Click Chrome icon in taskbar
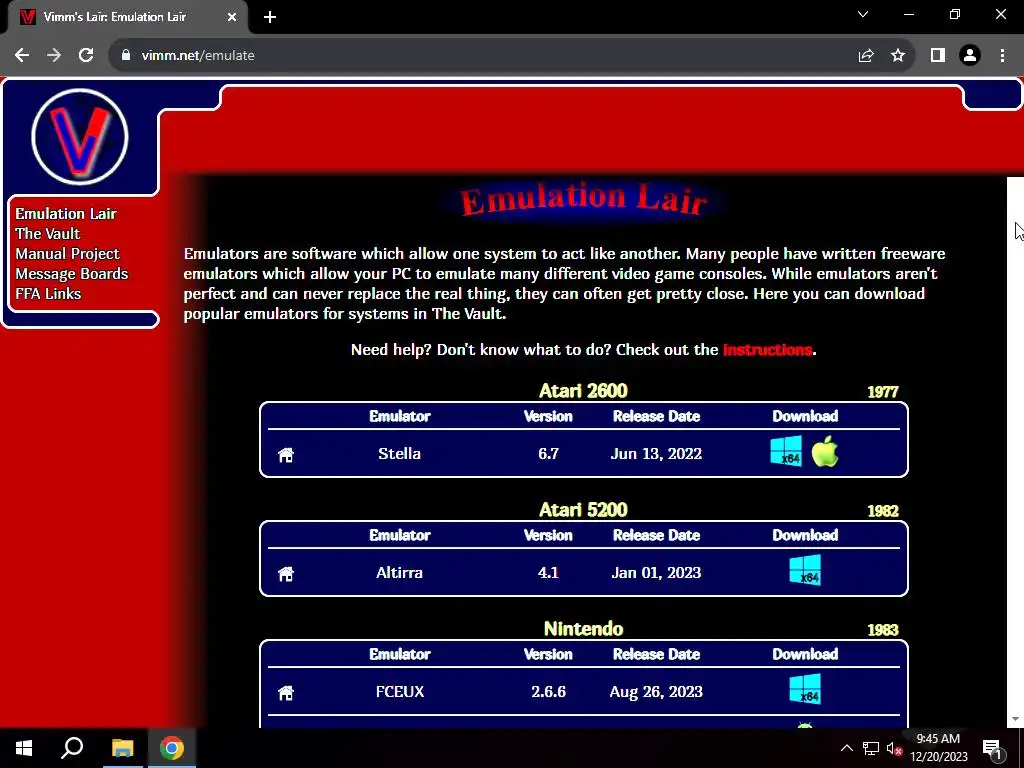 172,748
